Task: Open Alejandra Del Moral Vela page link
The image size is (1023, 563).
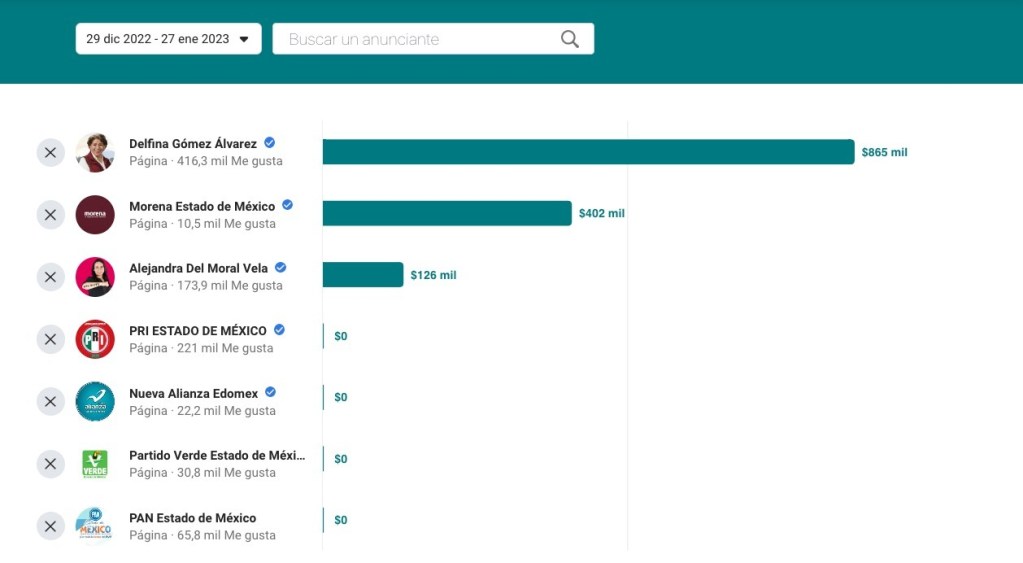Action: (x=198, y=268)
